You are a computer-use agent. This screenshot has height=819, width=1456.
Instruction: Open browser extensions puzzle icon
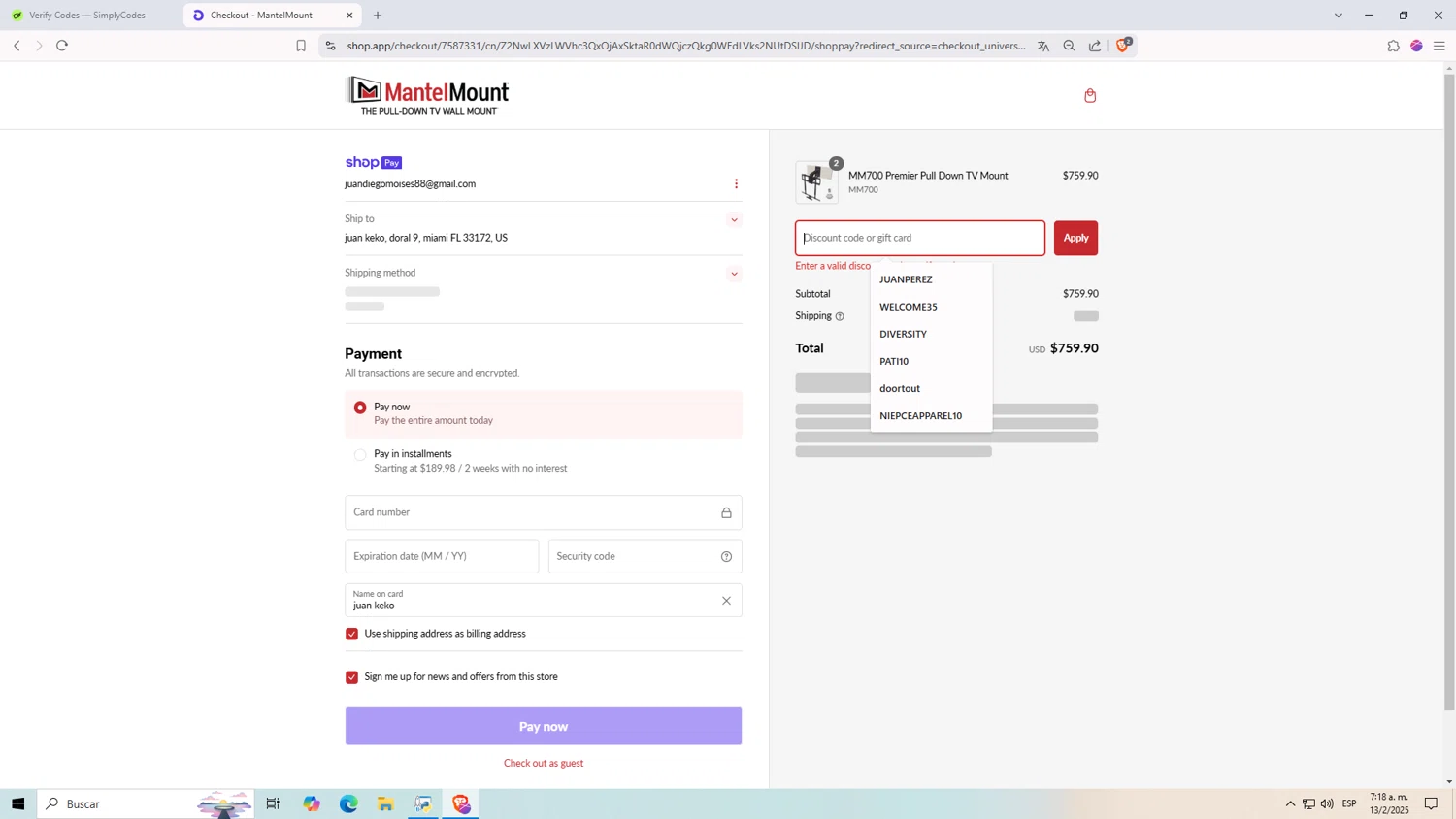pos(1393,46)
